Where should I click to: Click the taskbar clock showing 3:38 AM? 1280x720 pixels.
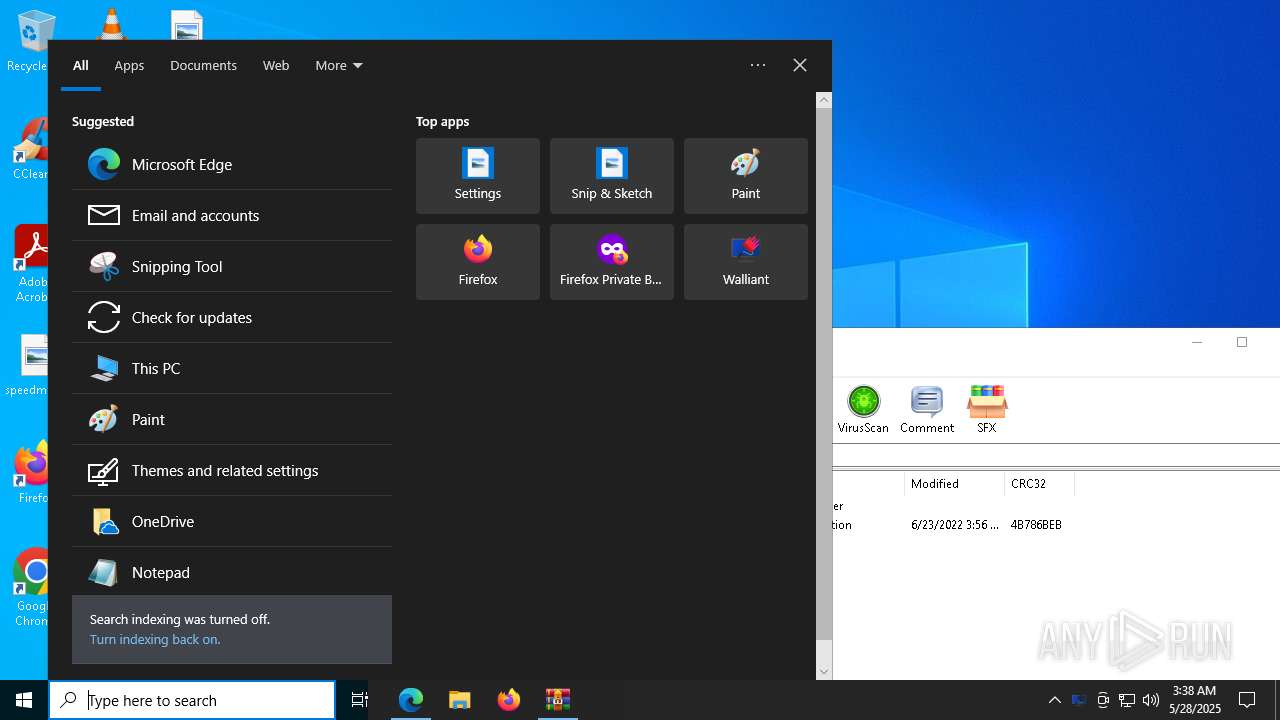point(1194,700)
